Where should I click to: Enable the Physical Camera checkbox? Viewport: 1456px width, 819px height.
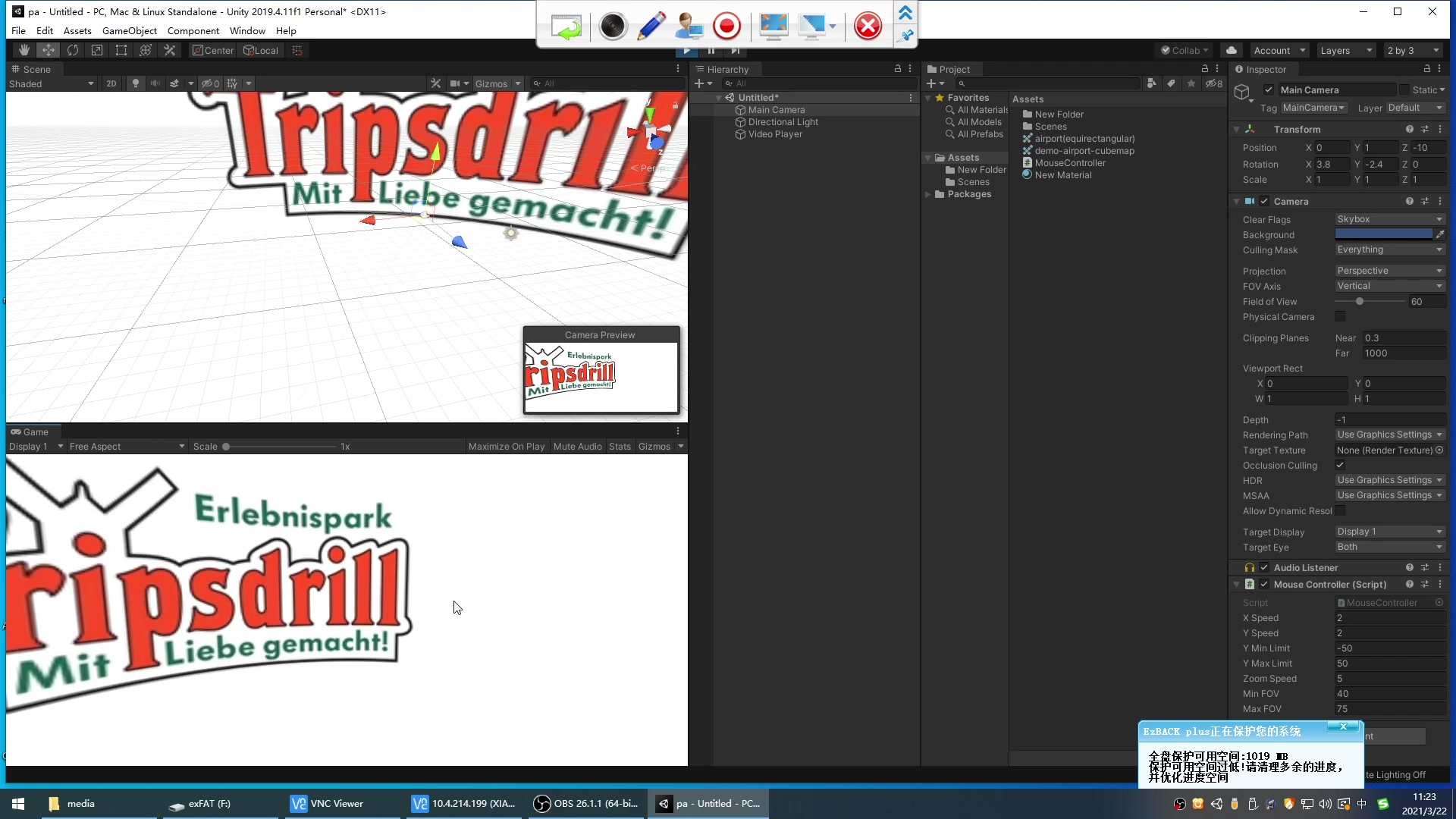click(1340, 317)
